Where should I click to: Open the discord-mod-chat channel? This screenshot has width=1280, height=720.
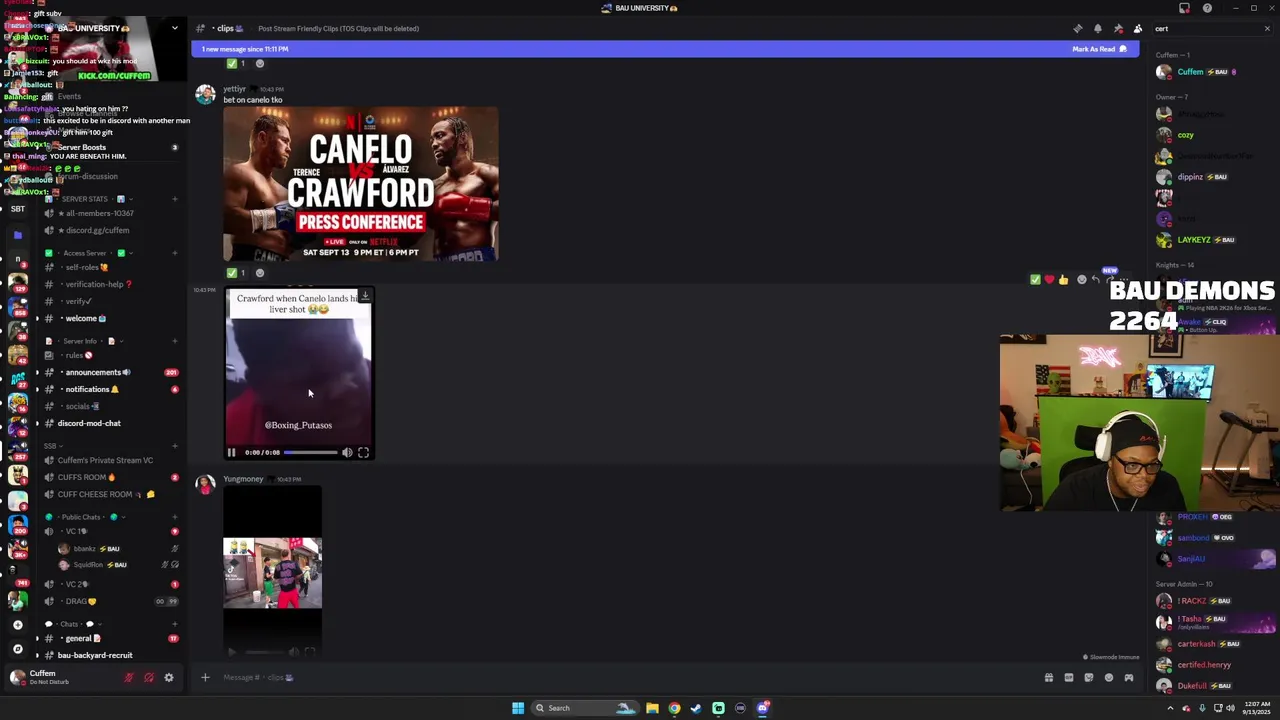pyautogui.click(x=110, y=423)
